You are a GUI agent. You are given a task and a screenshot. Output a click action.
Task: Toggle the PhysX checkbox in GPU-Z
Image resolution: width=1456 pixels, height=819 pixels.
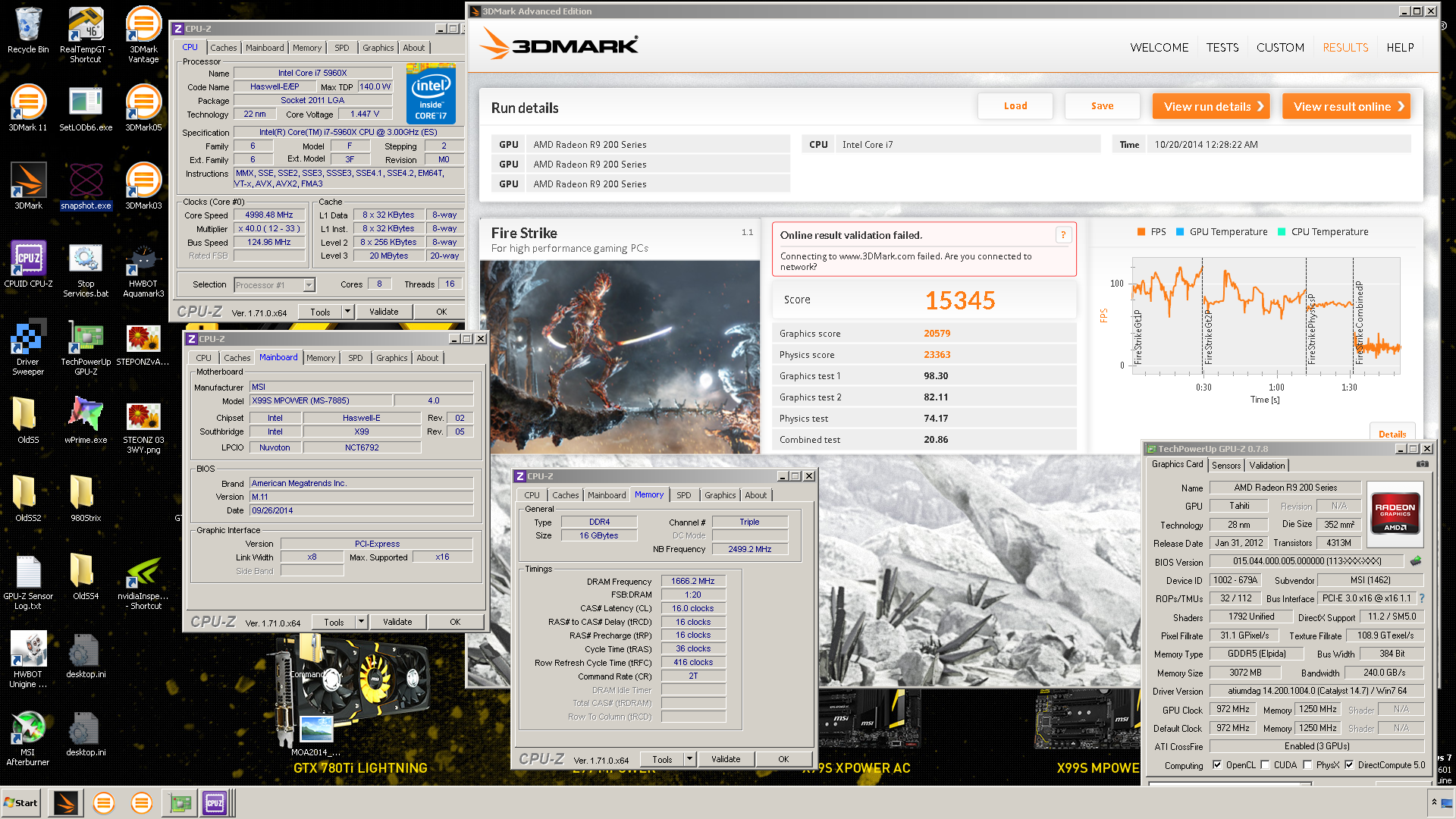point(1307,765)
